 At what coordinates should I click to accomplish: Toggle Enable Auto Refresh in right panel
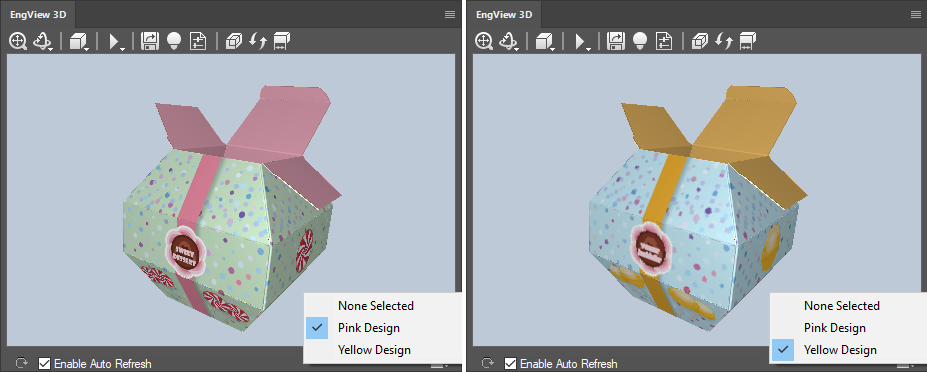(510, 363)
